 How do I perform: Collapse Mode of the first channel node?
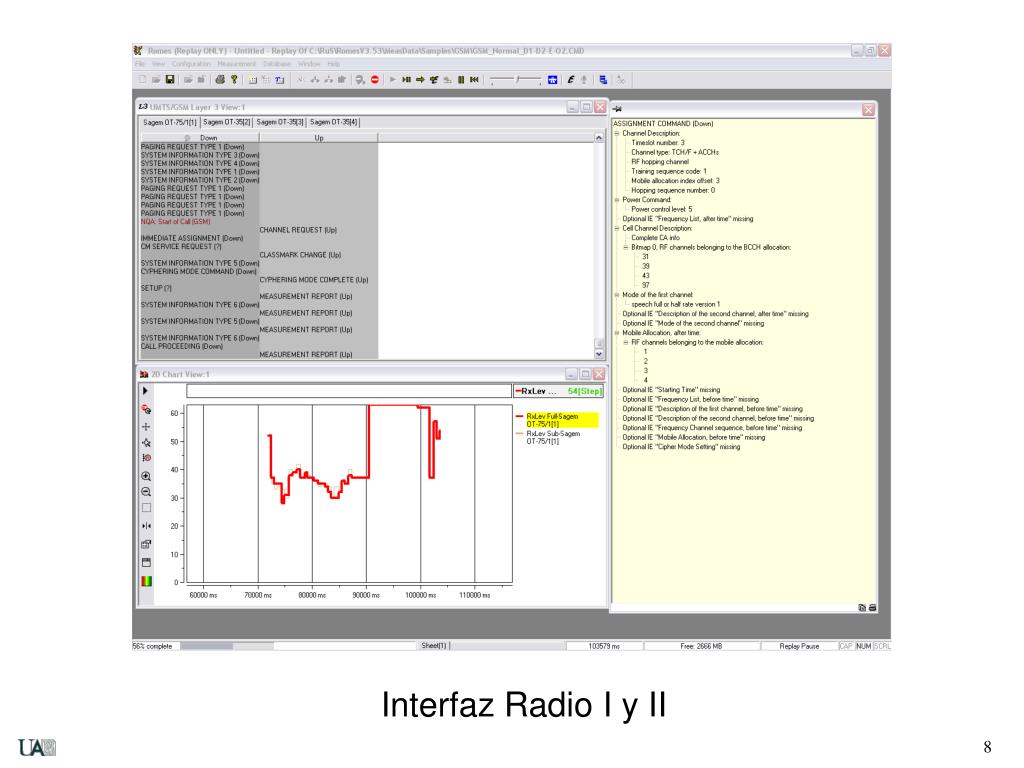coord(617,295)
